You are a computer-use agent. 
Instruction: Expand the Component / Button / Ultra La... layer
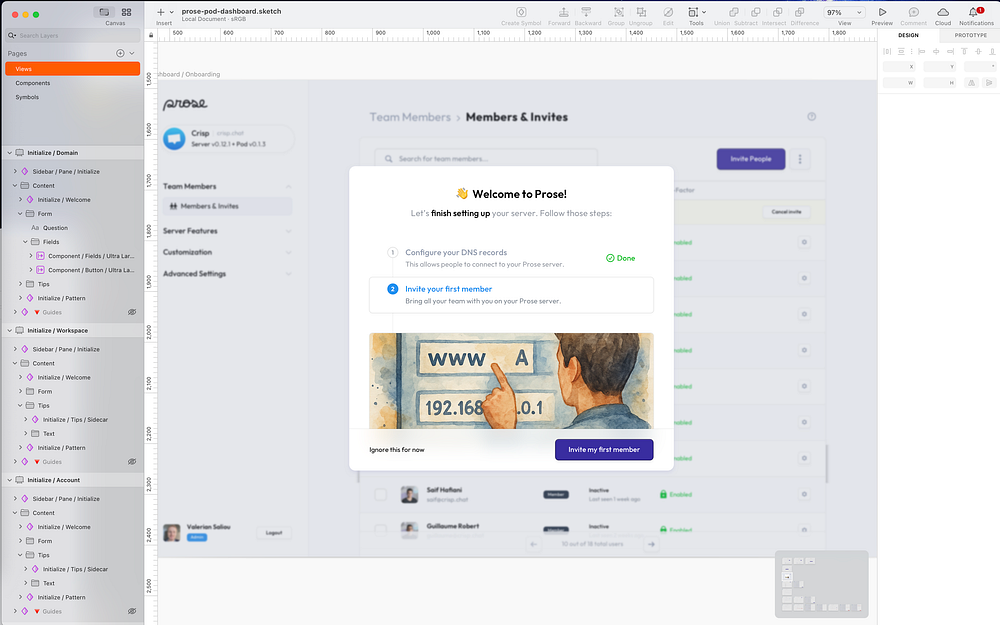pyautogui.click(x=31, y=270)
